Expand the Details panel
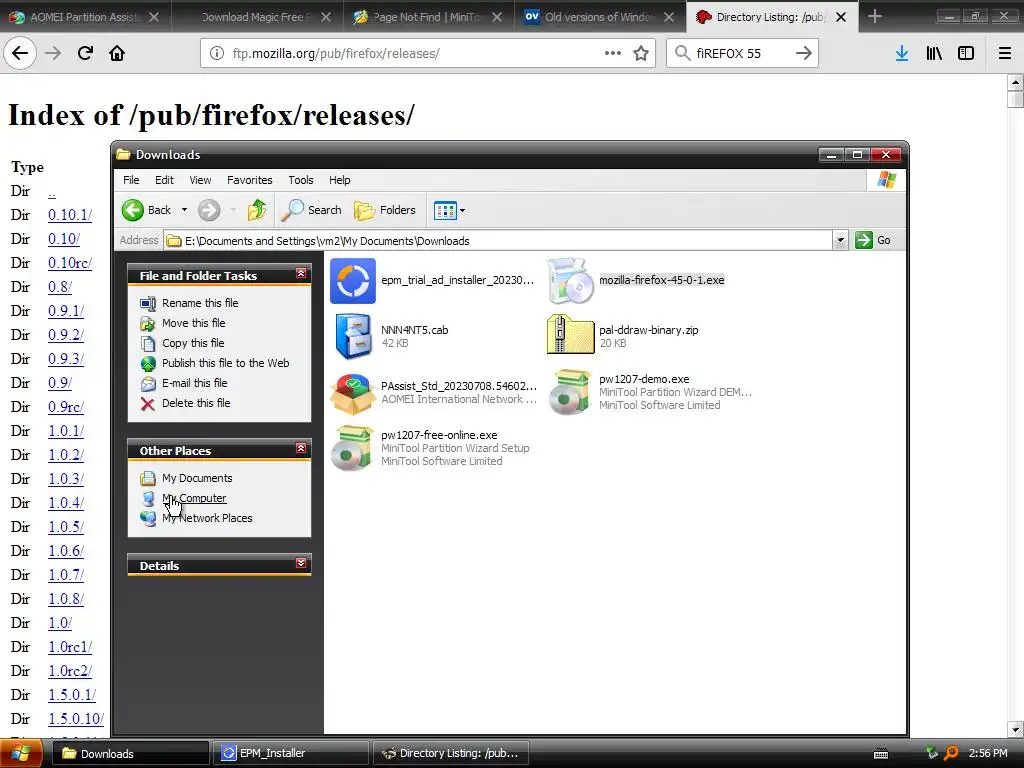Image resolution: width=1024 pixels, height=768 pixels. [301, 563]
